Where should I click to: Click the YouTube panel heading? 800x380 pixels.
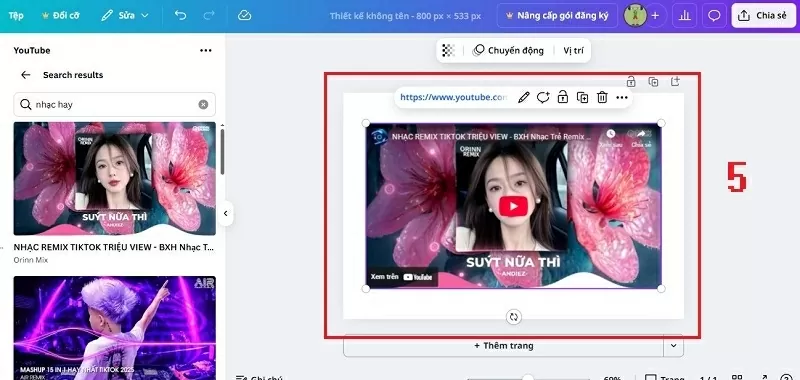[x=32, y=50]
